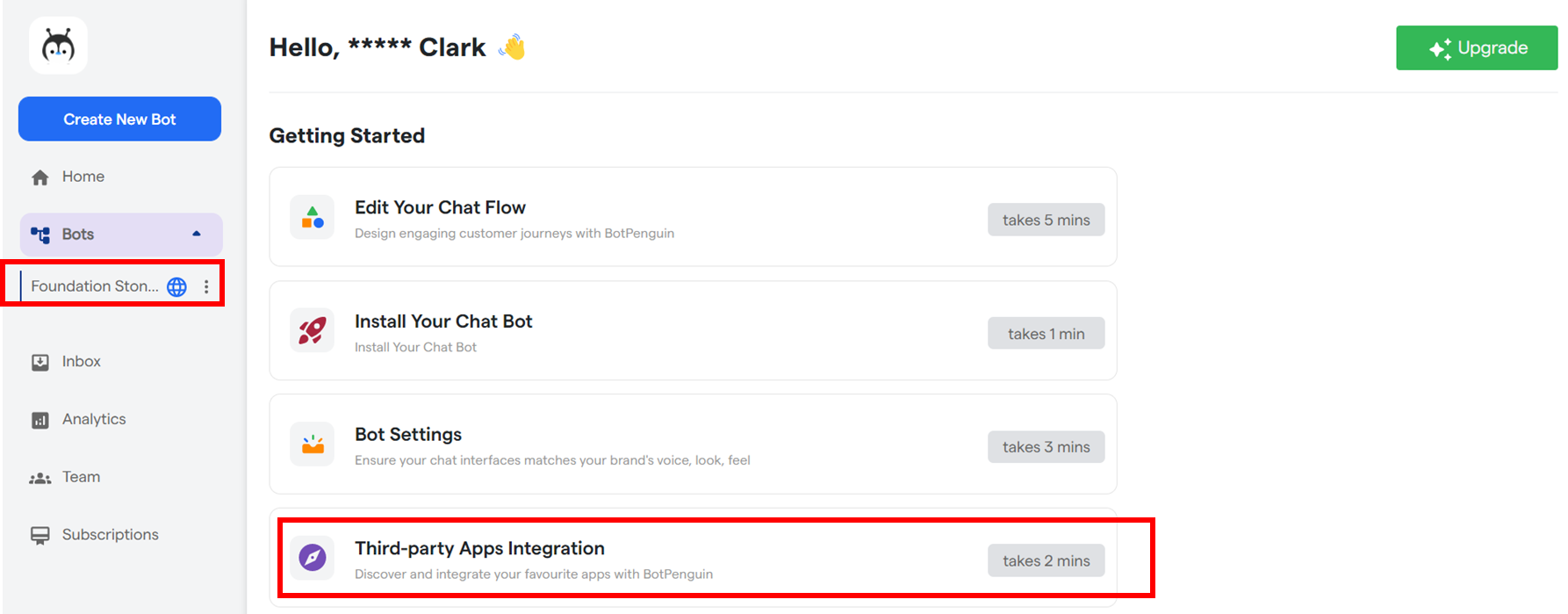The height and width of the screenshot is (614, 1568).
Task: Click the BotPenguin logo icon
Action: (58, 46)
